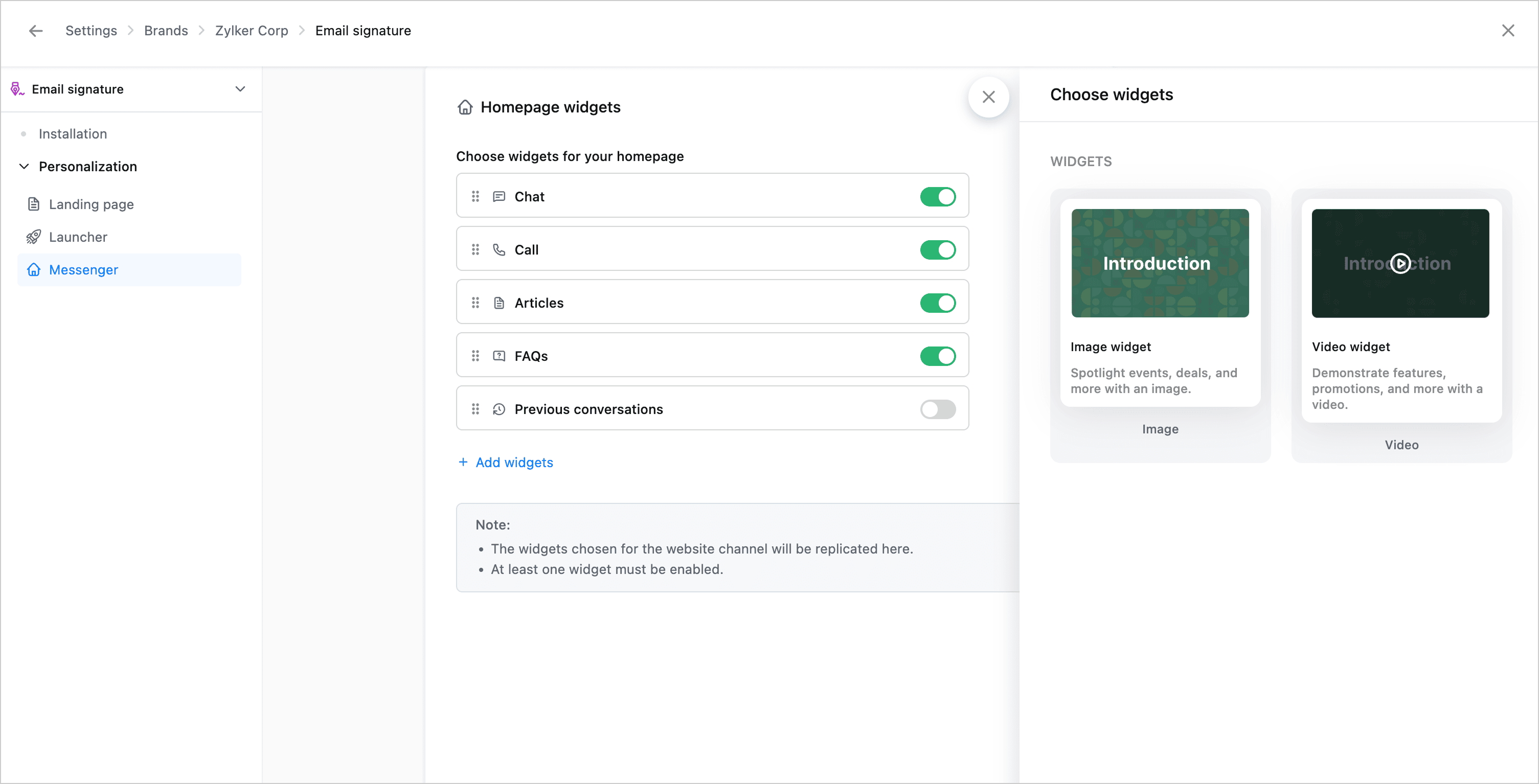Open the Landing page menu item
The height and width of the screenshot is (784, 1539).
[91, 204]
